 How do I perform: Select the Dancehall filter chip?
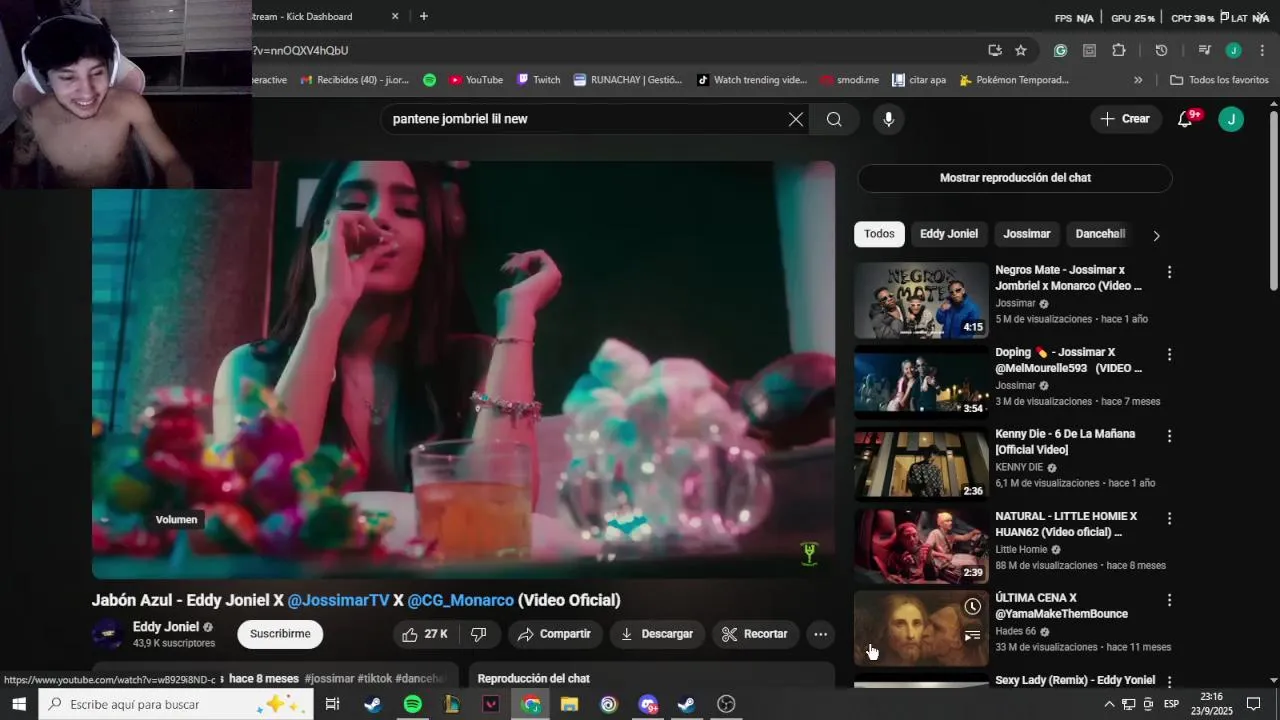(x=1100, y=234)
